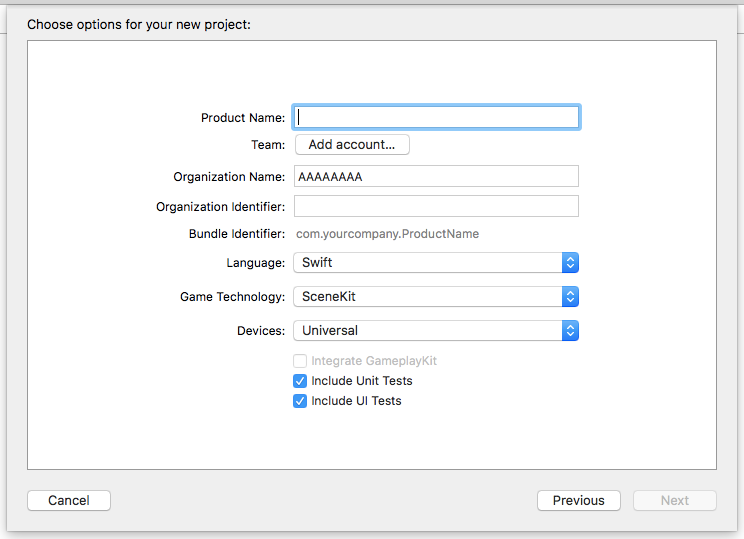The image size is (744, 539).
Task: Click the Next button
Action: point(675,501)
